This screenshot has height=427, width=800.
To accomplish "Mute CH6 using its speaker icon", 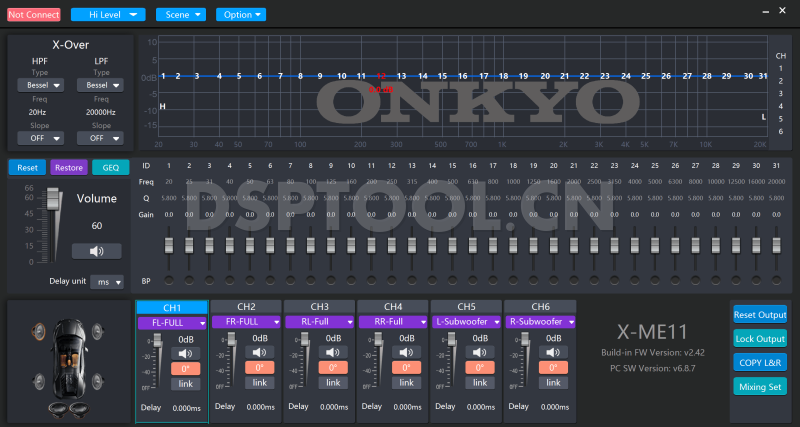I will [552, 353].
